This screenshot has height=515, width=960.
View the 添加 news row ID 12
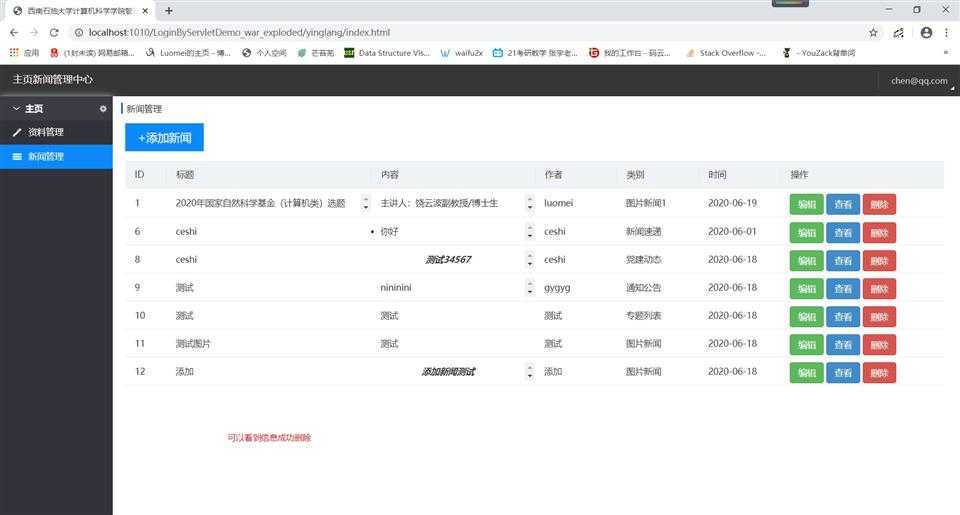(843, 372)
